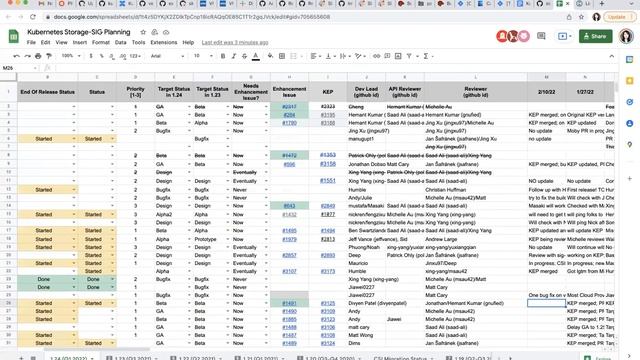Screen dimensions: 640x360
Task: Open the Data menu
Action: click(120, 42)
